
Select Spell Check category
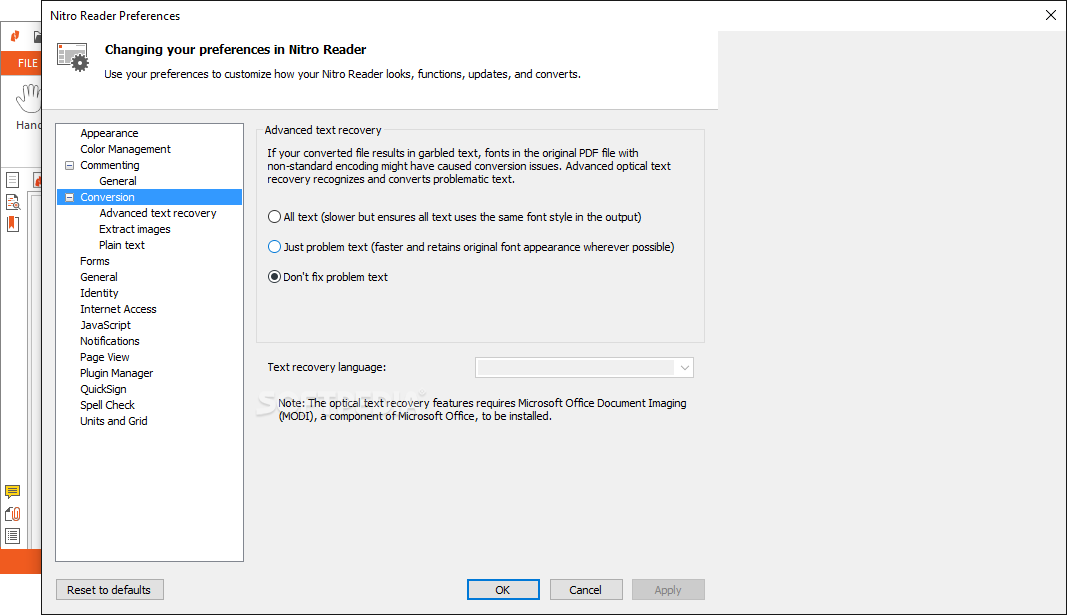pyautogui.click(x=108, y=405)
